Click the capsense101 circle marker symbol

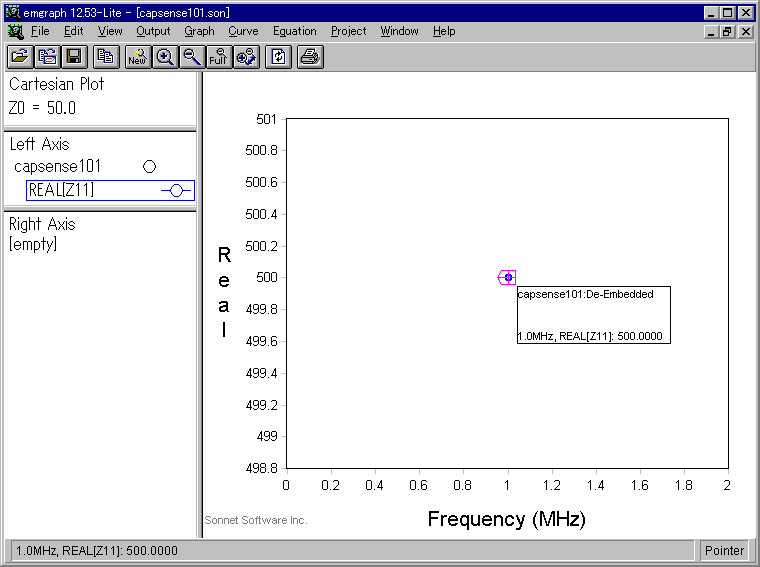[149, 167]
